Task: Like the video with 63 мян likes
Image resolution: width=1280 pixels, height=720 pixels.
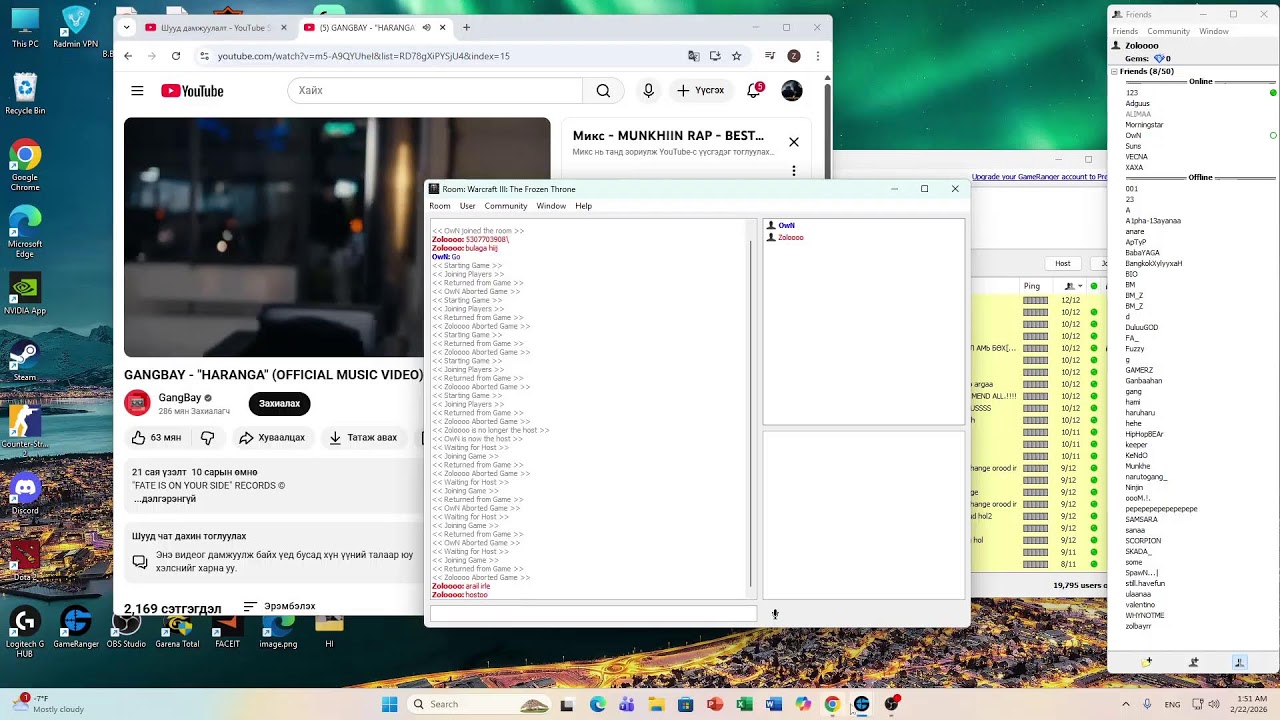Action: [x=157, y=438]
